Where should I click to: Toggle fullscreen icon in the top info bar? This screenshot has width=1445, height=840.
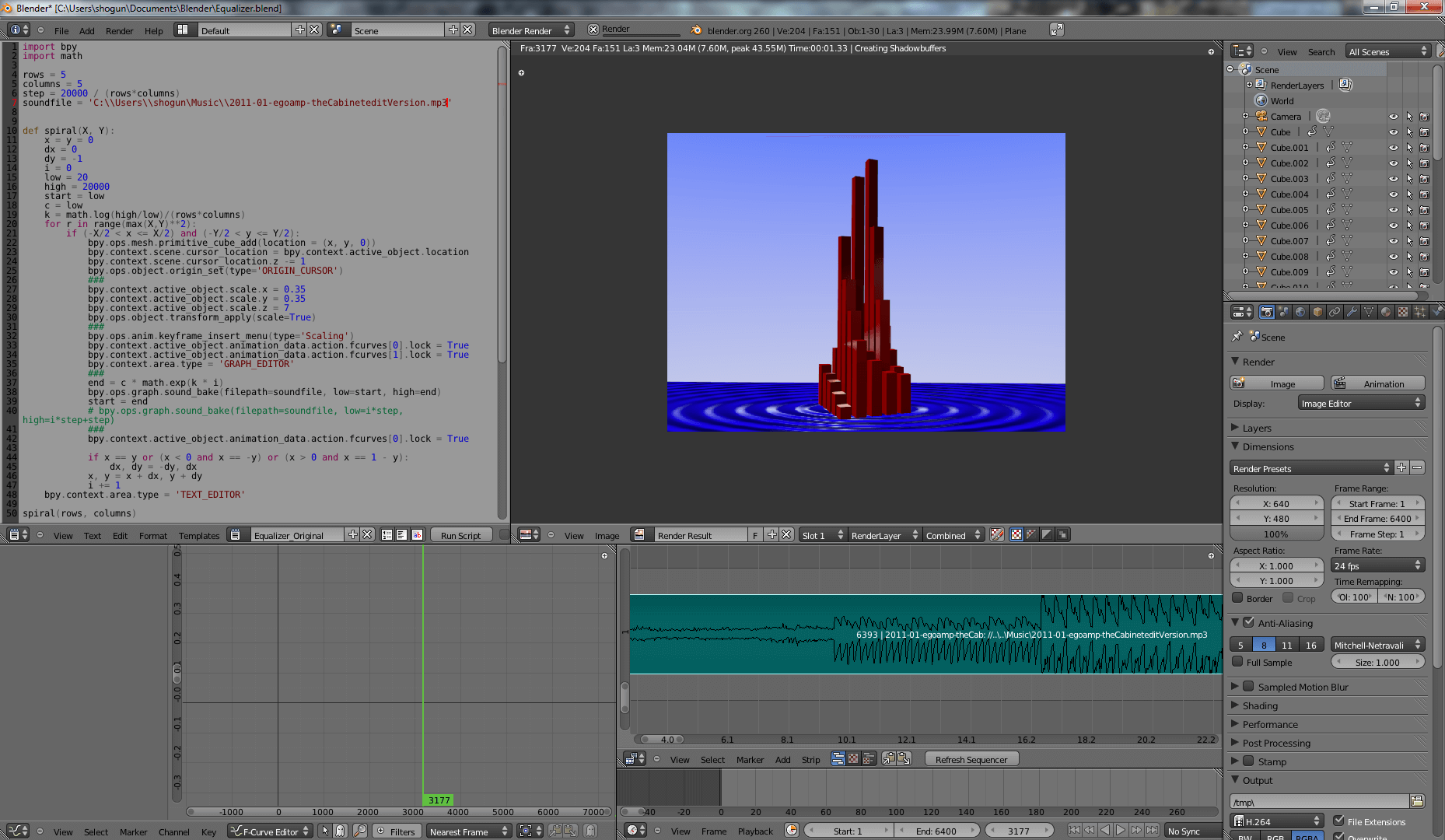coord(1056,30)
